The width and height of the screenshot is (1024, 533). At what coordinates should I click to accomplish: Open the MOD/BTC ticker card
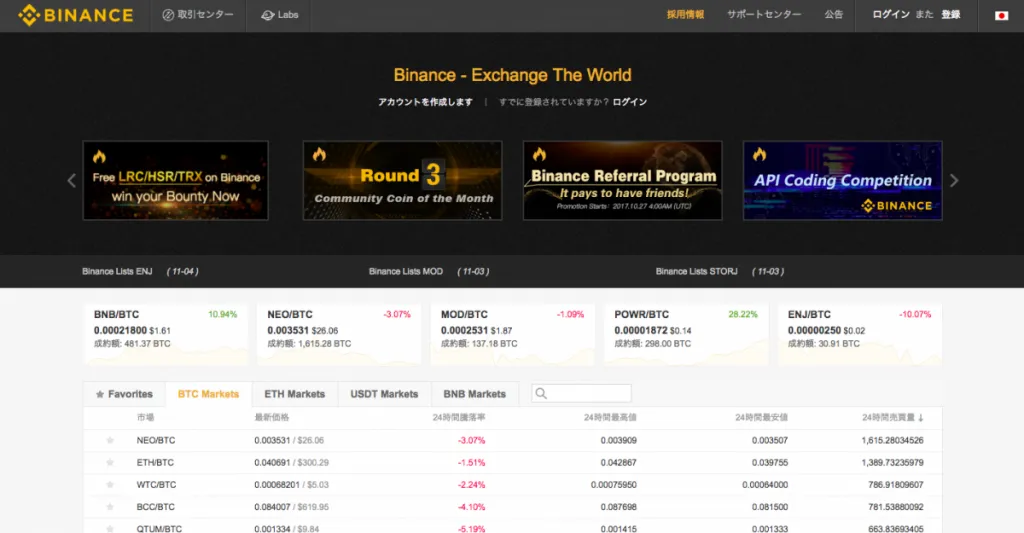click(x=513, y=334)
